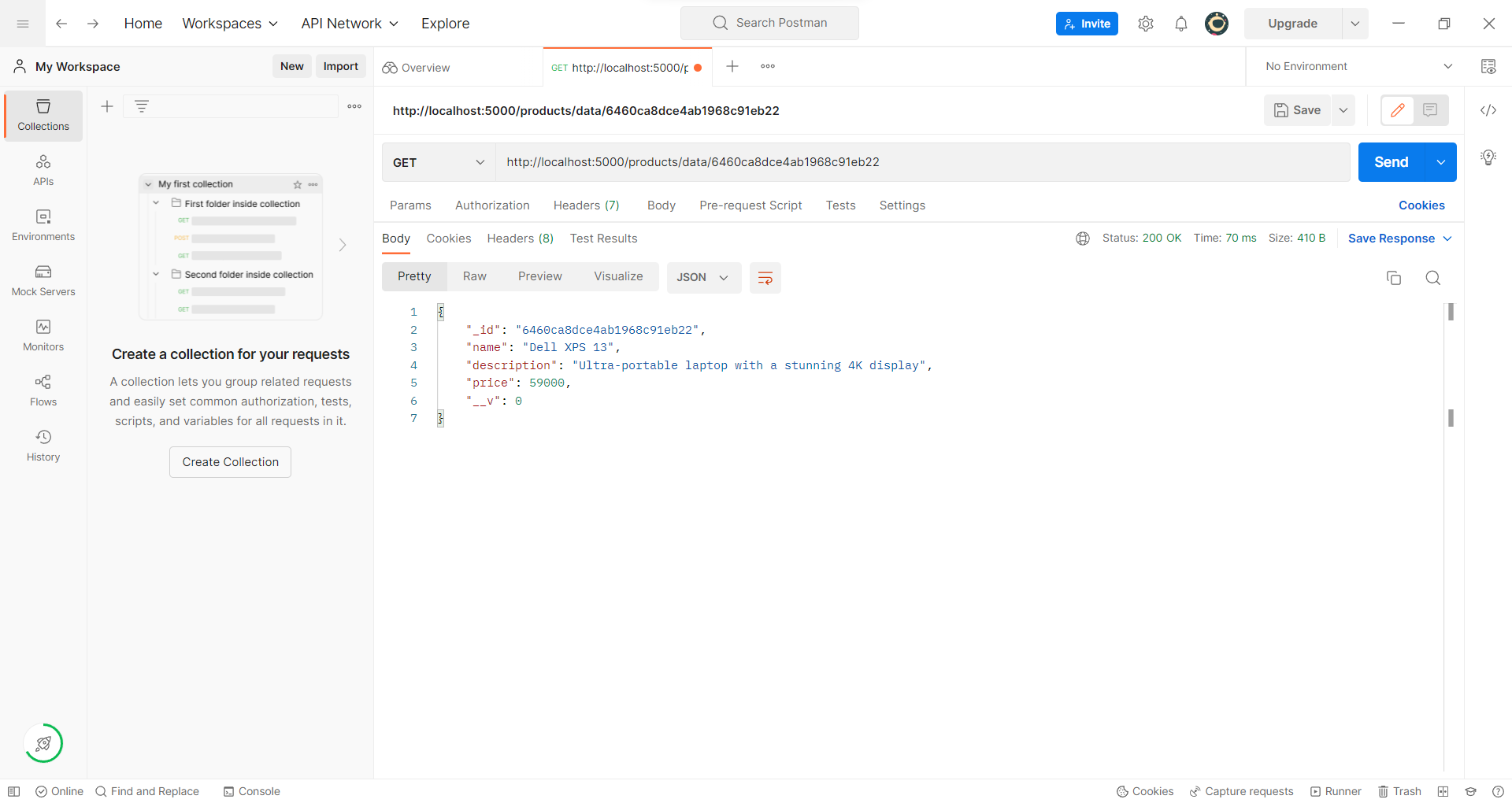This screenshot has width=1512, height=803.
Task: Open the Environments sidebar panel
Action: [43, 226]
